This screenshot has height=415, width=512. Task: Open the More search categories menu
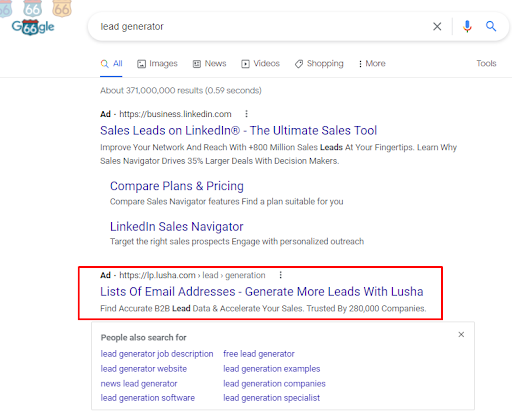click(x=372, y=63)
